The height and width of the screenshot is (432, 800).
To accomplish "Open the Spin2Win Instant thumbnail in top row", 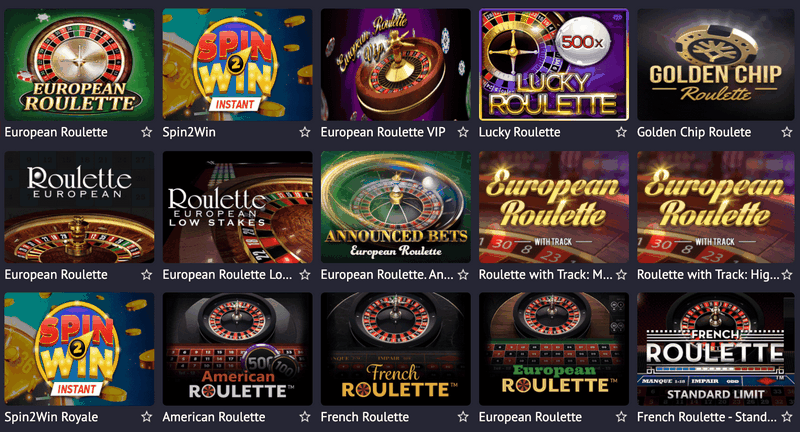I will (237, 64).
